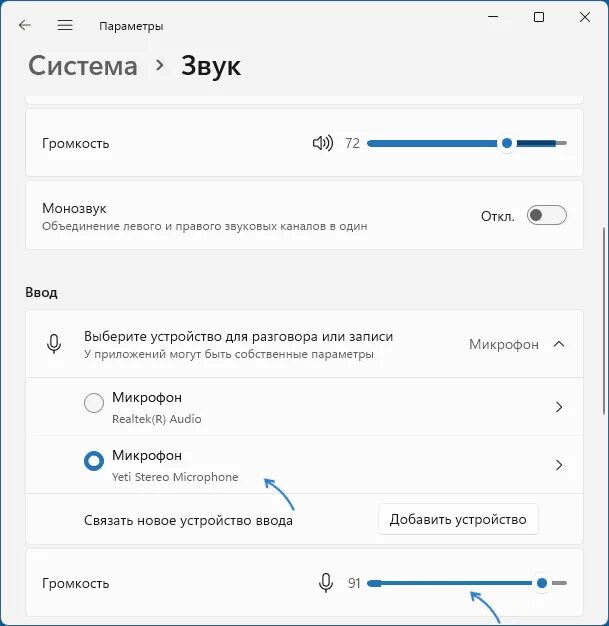Click the output Громкость slider track
The height and width of the screenshot is (626, 609).
(466, 143)
